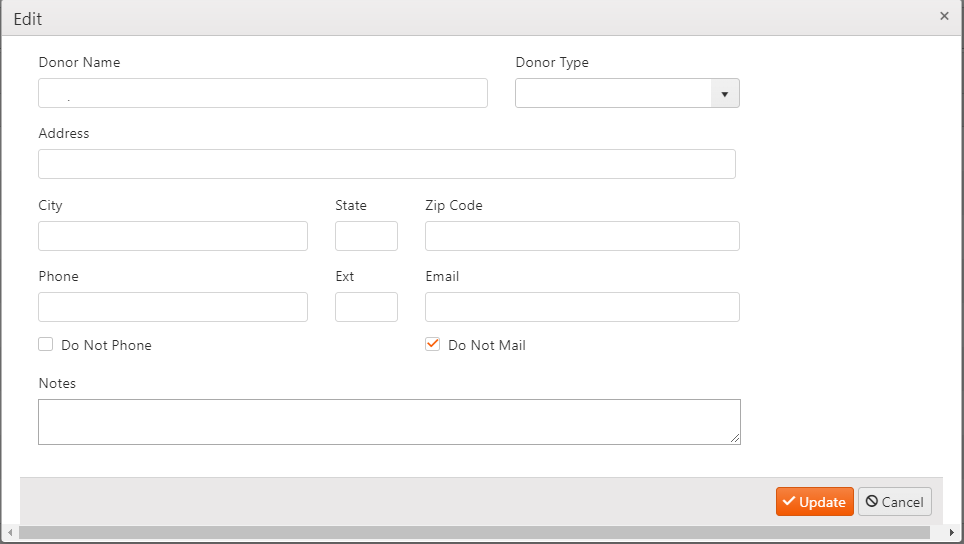Select the Ext input box
The width and height of the screenshot is (964, 544).
(x=366, y=307)
